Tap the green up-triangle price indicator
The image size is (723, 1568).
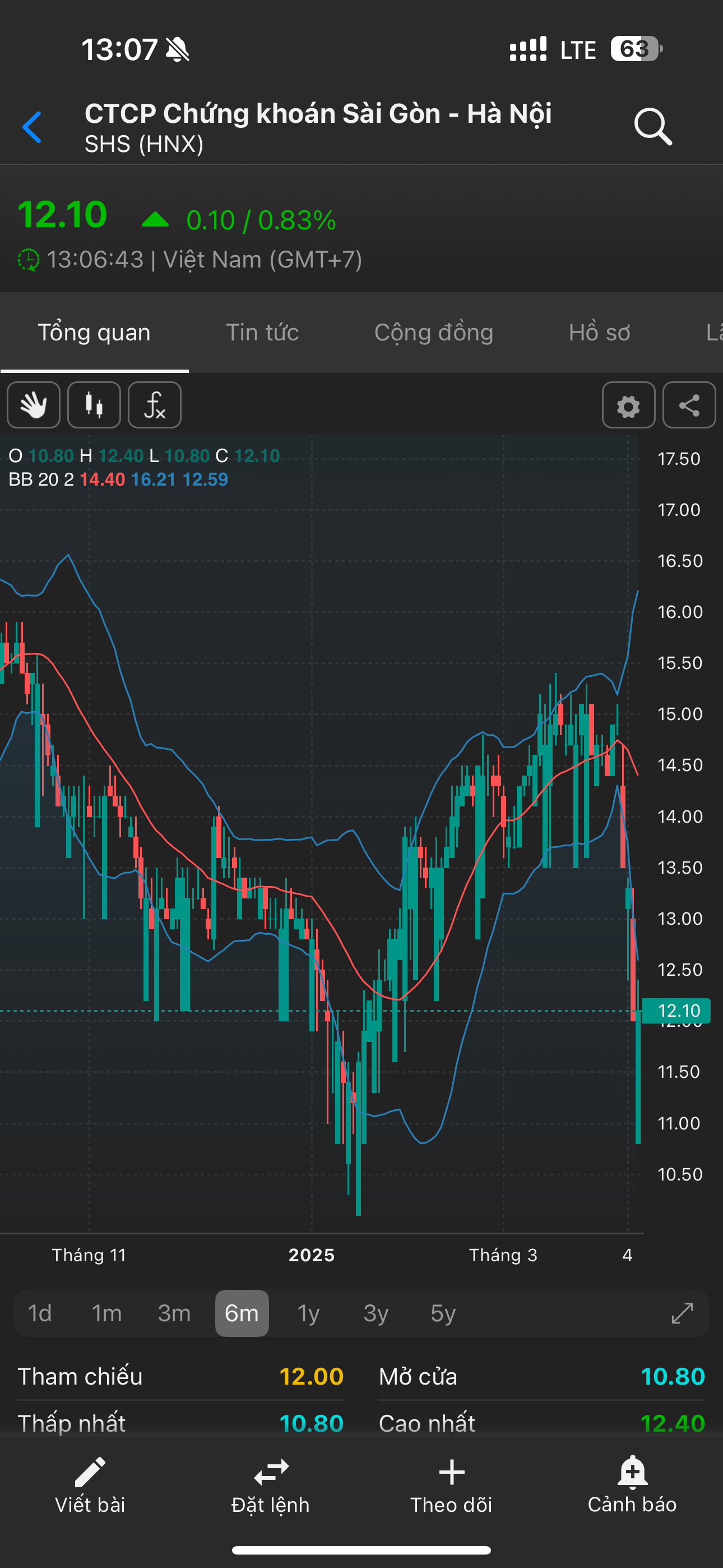[155, 220]
